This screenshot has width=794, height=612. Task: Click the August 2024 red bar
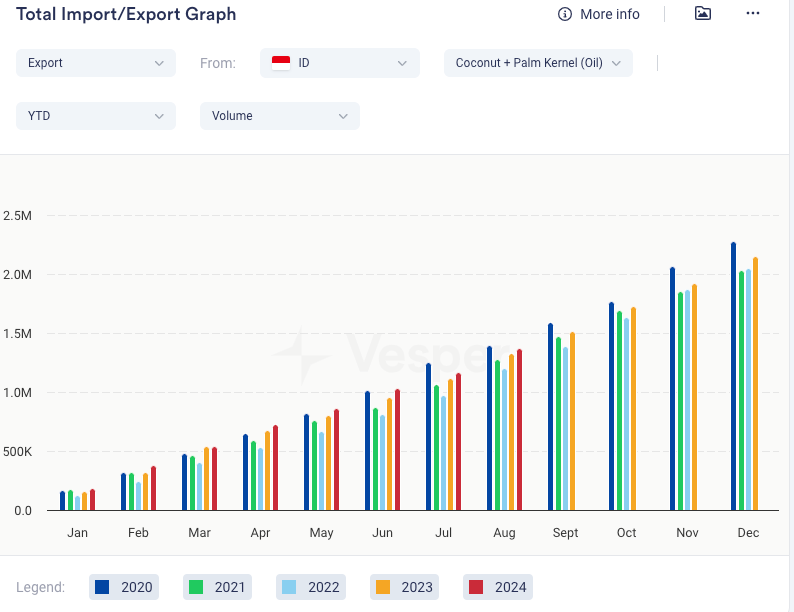[x=519, y=430]
